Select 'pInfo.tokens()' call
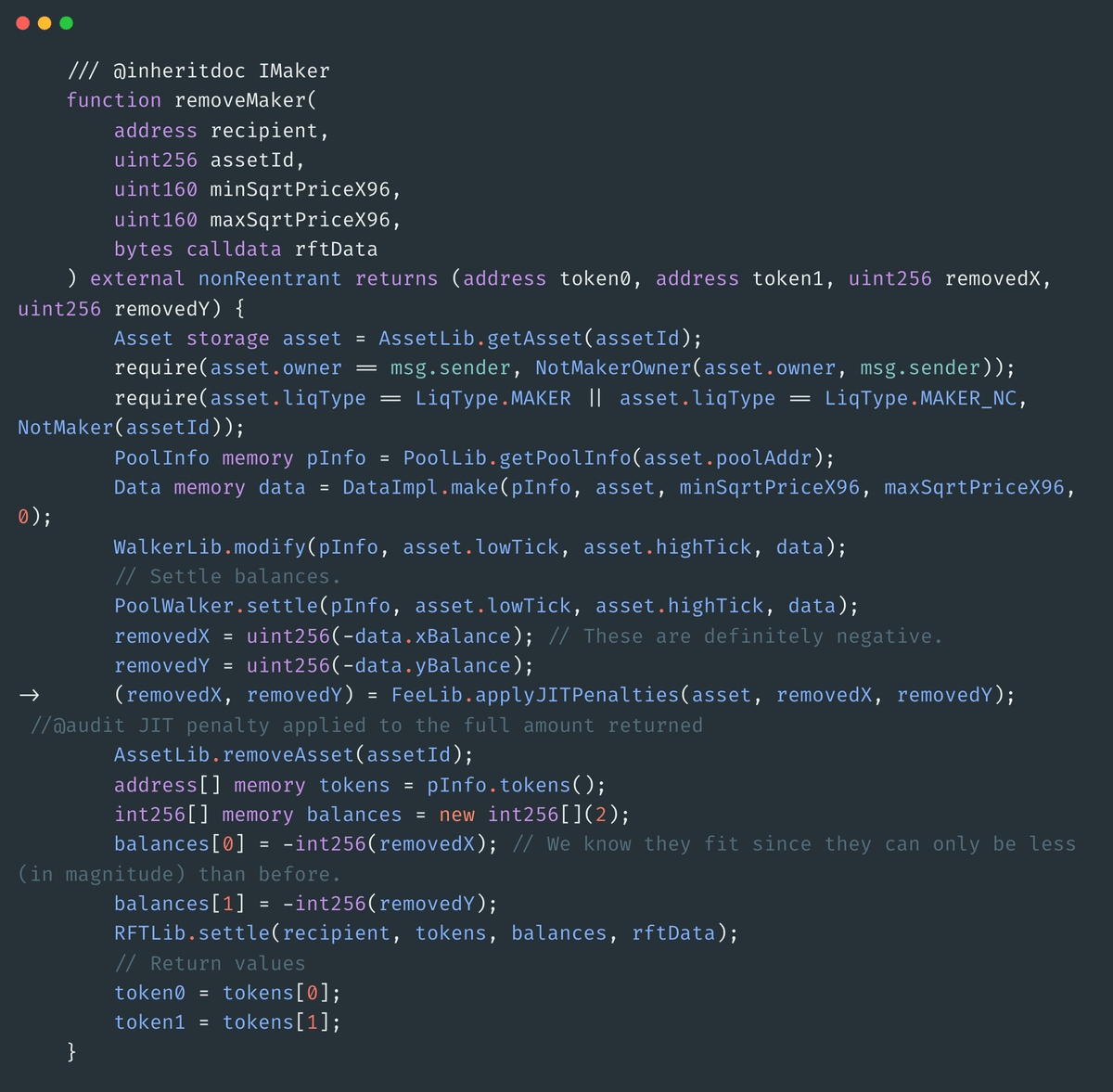 coord(510,786)
